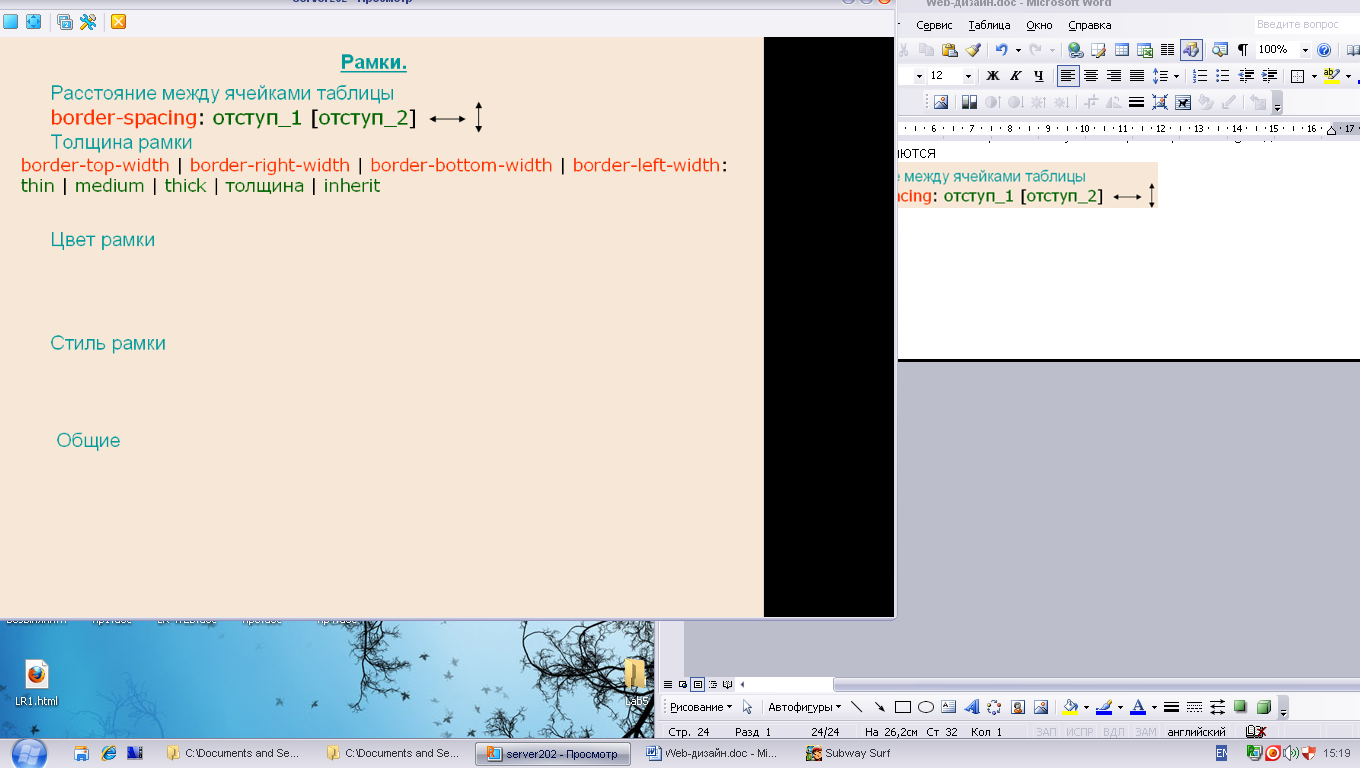Open Text Wrapping dog icon

click(1183, 102)
